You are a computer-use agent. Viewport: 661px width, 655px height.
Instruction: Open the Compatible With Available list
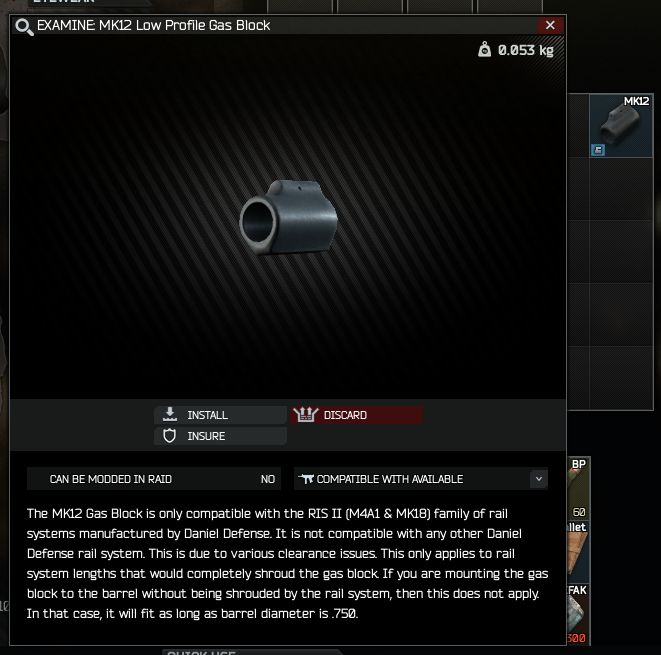(421, 479)
